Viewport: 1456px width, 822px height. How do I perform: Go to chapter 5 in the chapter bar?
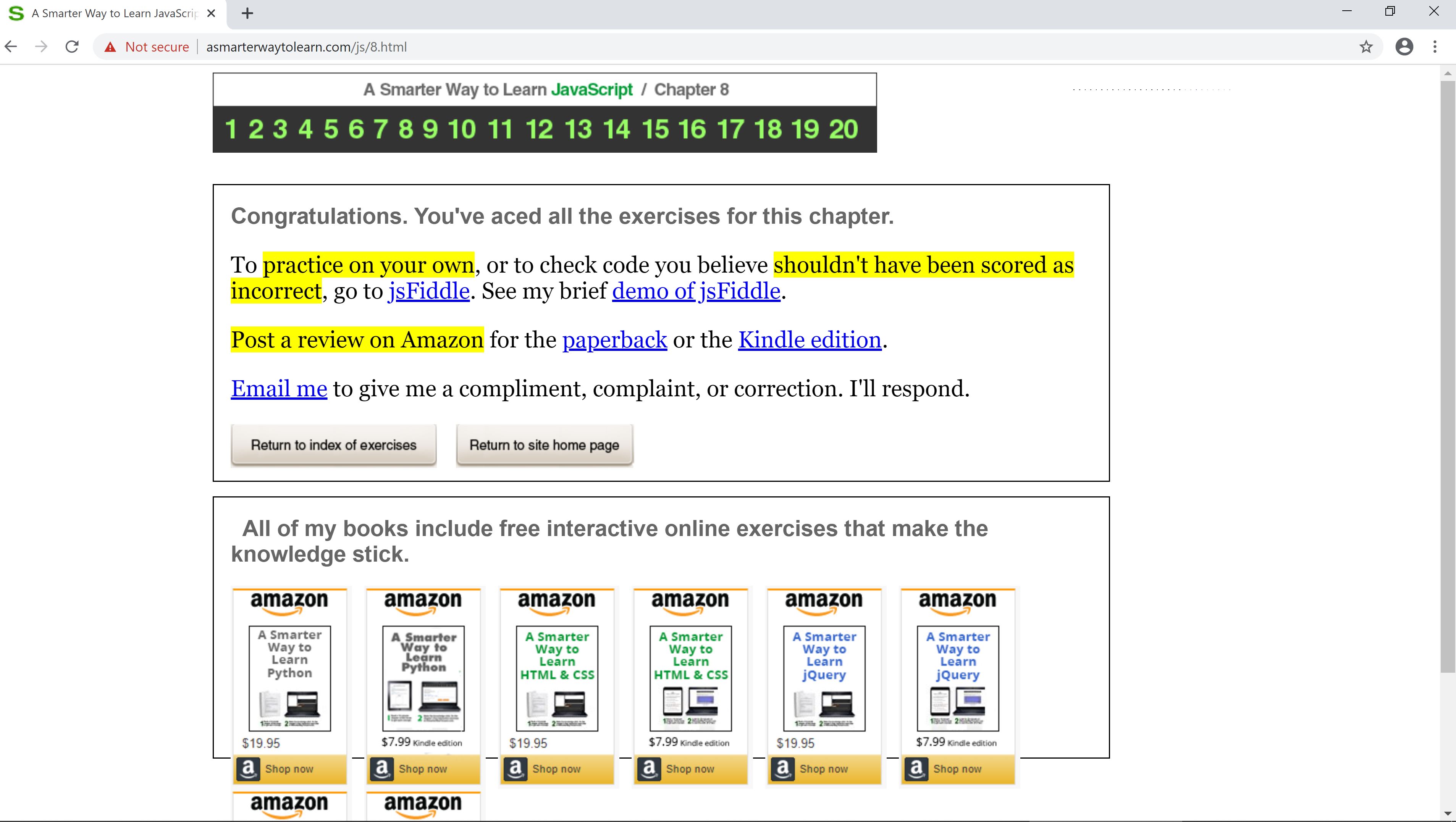click(x=331, y=129)
